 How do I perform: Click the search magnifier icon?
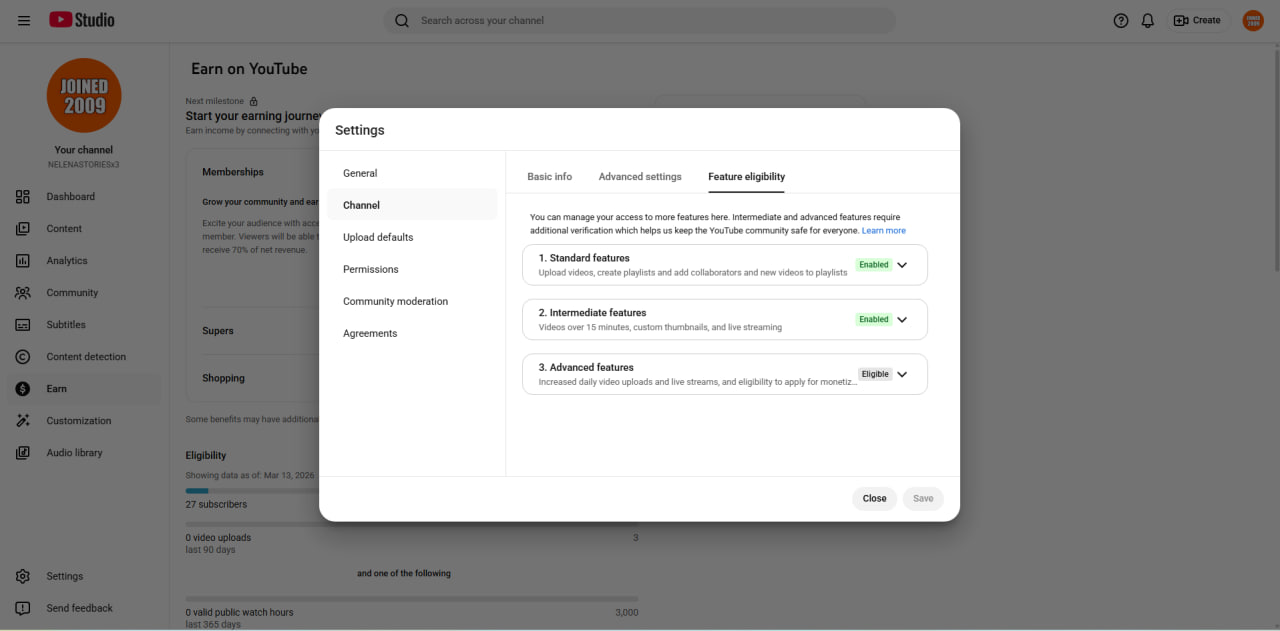pos(402,20)
